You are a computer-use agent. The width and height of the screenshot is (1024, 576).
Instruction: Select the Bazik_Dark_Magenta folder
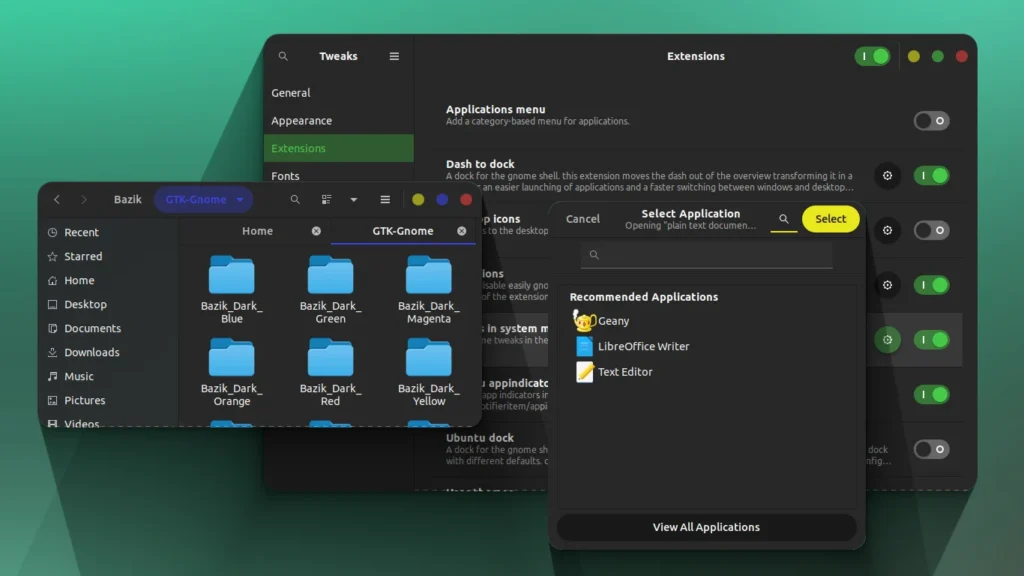point(428,290)
